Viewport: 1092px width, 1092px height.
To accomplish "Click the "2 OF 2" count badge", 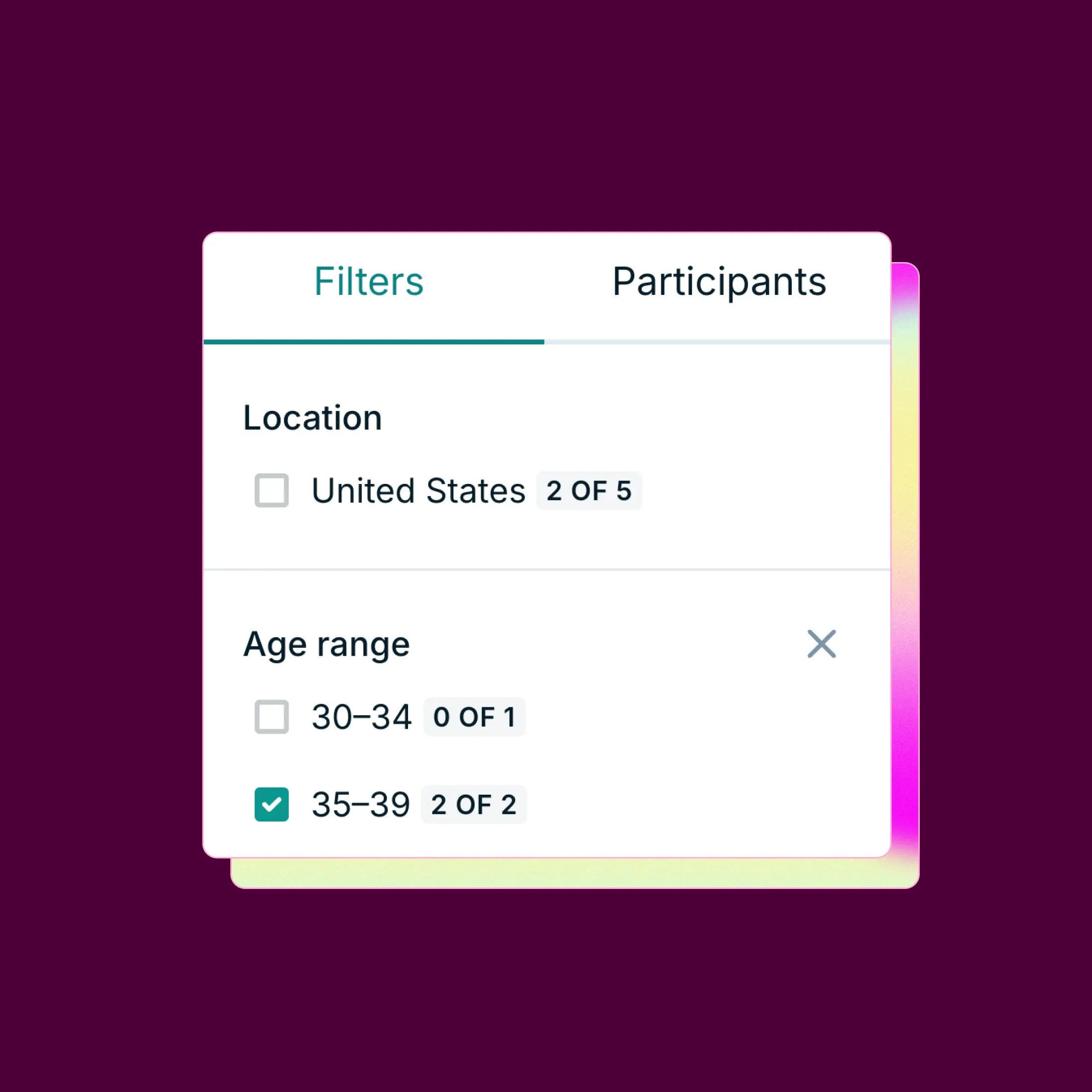I will point(474,805).
